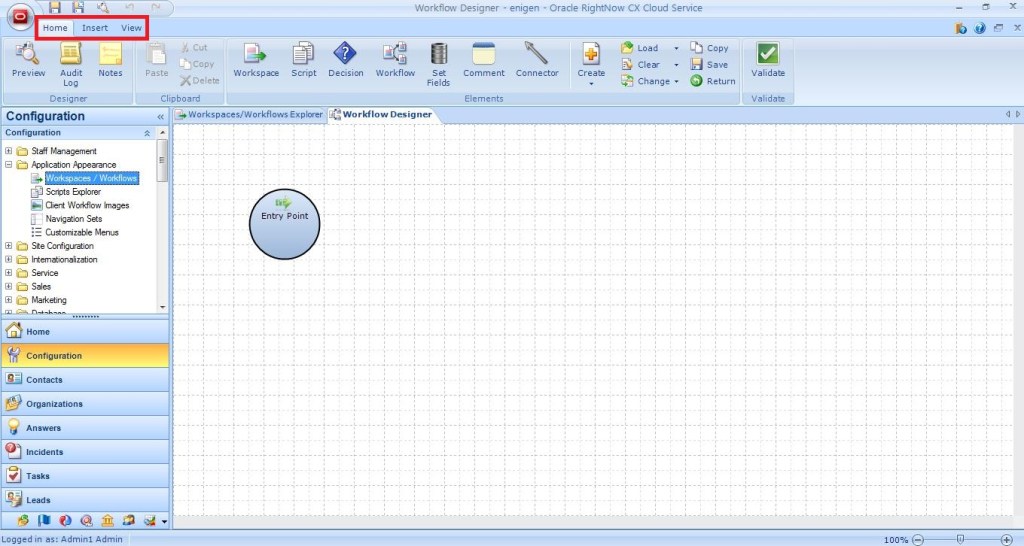Switch to Workspaces/Workflows Explorer tab

249,114
